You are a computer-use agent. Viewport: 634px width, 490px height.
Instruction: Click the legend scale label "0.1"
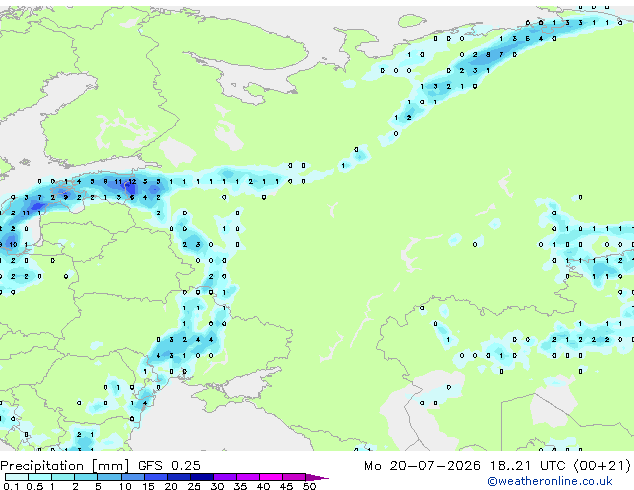click(x=11, y=486)
